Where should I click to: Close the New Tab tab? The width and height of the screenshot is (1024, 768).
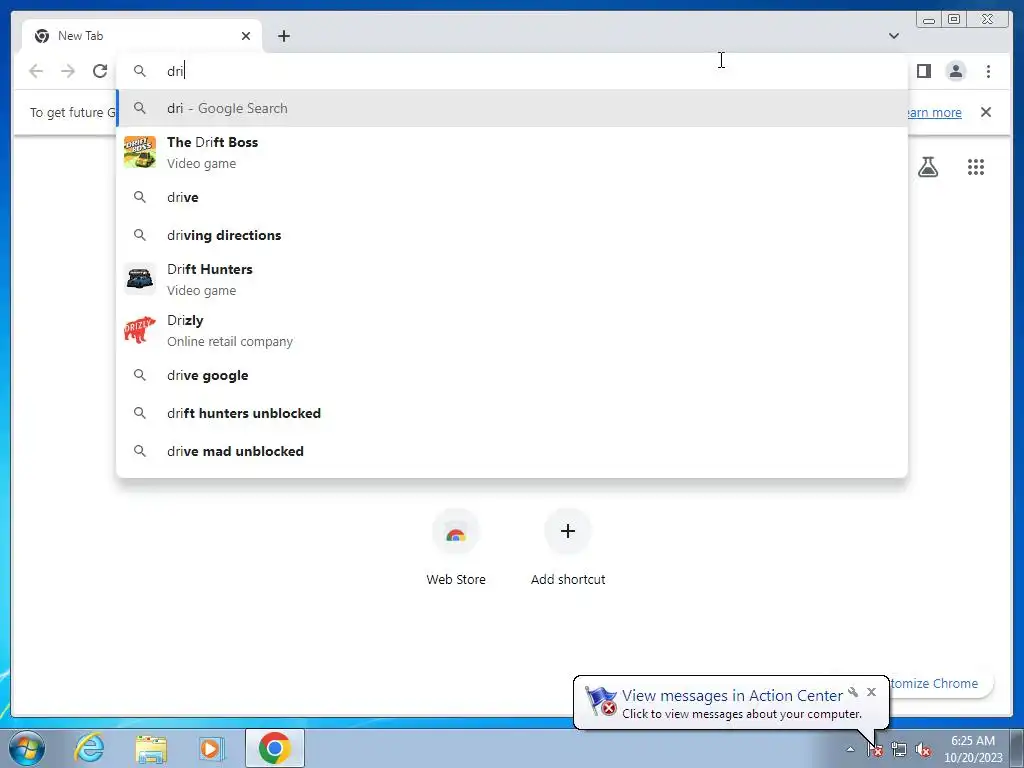(x=246, y=36)
